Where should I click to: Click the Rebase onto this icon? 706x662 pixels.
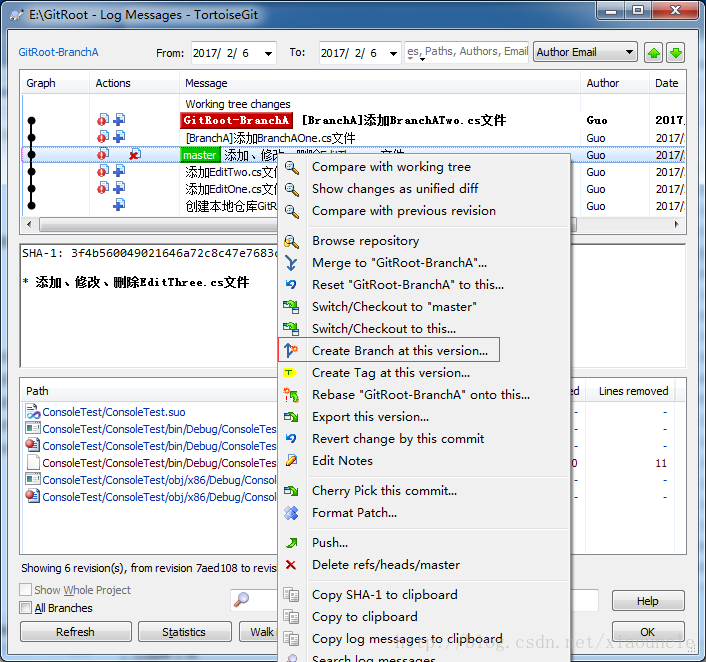[x=291, y=395]
